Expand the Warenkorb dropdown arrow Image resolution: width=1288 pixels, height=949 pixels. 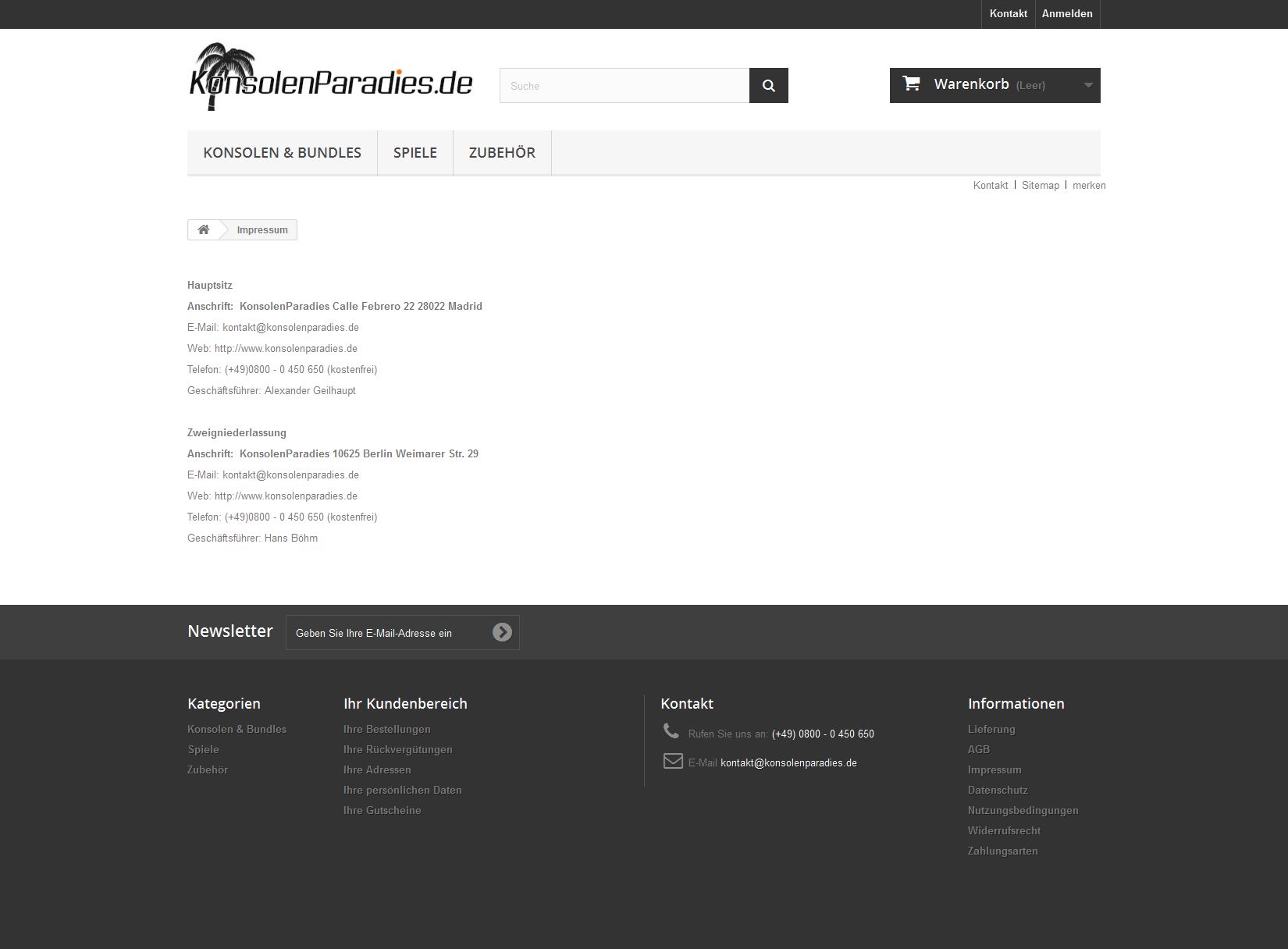point(1088,85)
